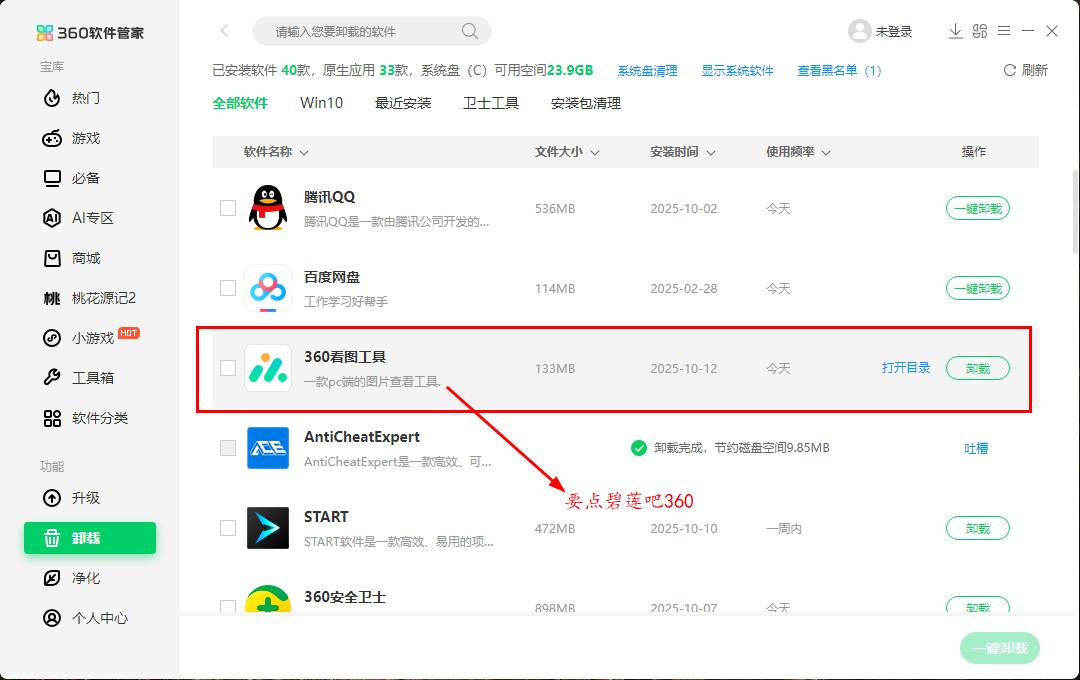Open the 个人中心 profile icon
Viewport: 1080px width, 680px height.
click(52, 618)
